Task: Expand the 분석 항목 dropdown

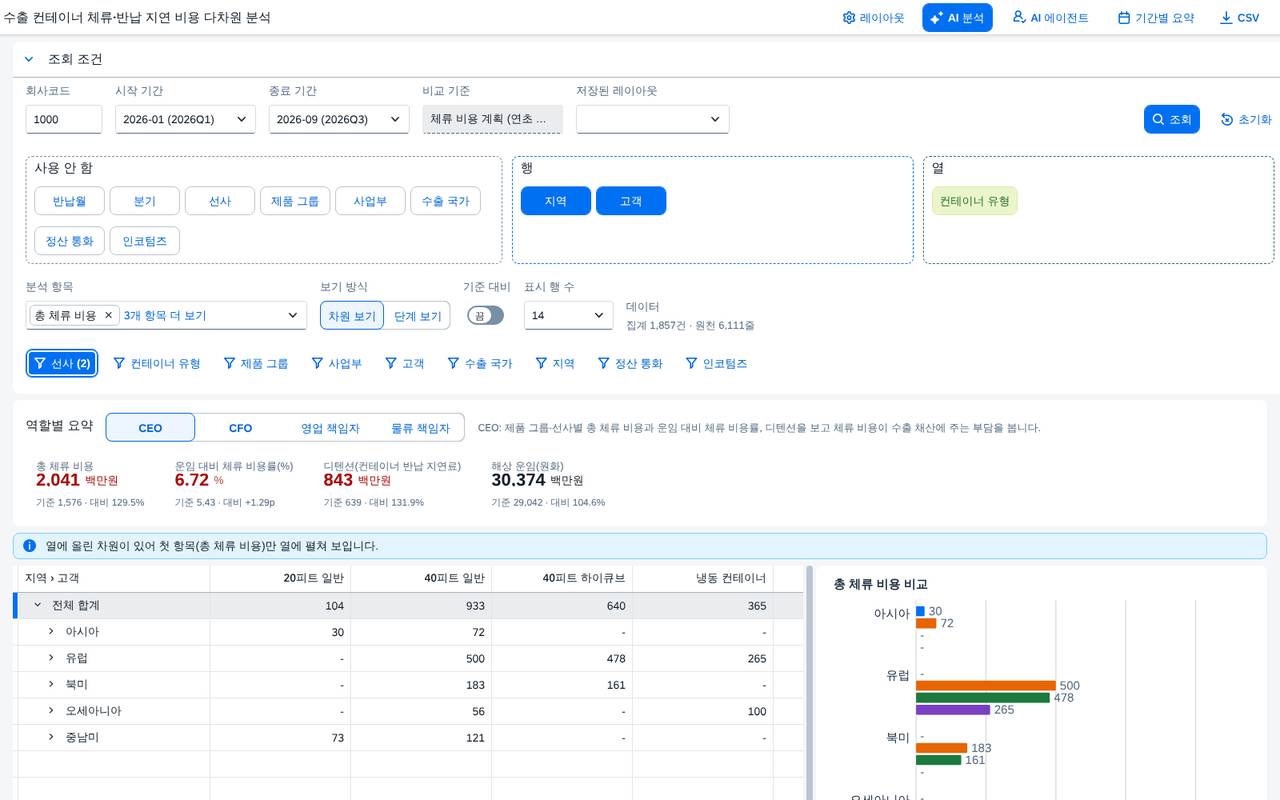Action: [x=293, y=315]
